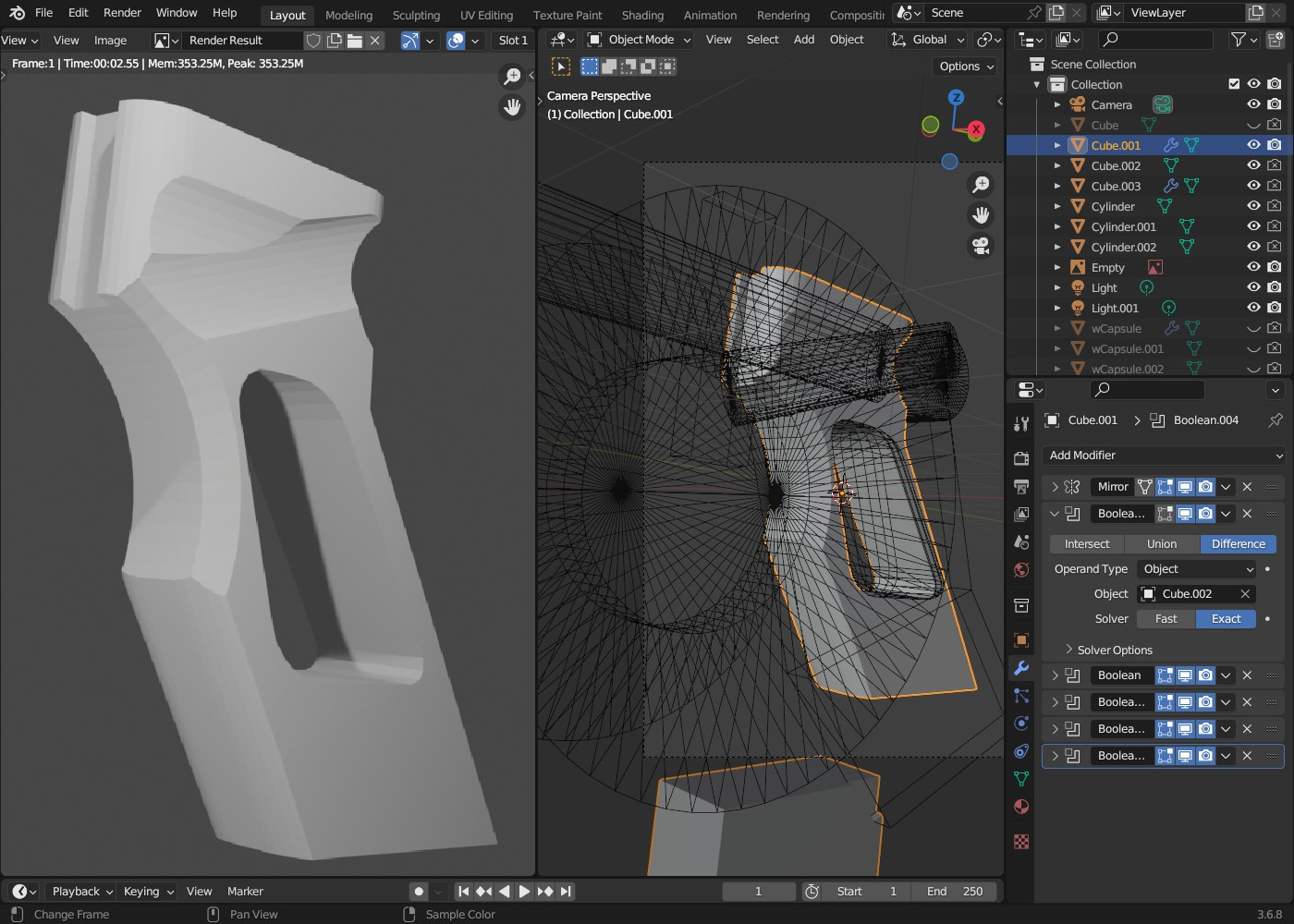Open the File menu
This screenshot has height=924, width=1294.
click(43, 13)
